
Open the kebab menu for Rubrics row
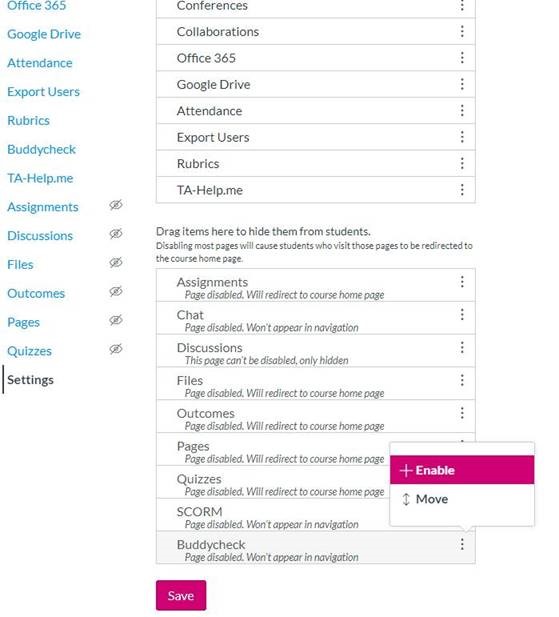tap(462, 163)
